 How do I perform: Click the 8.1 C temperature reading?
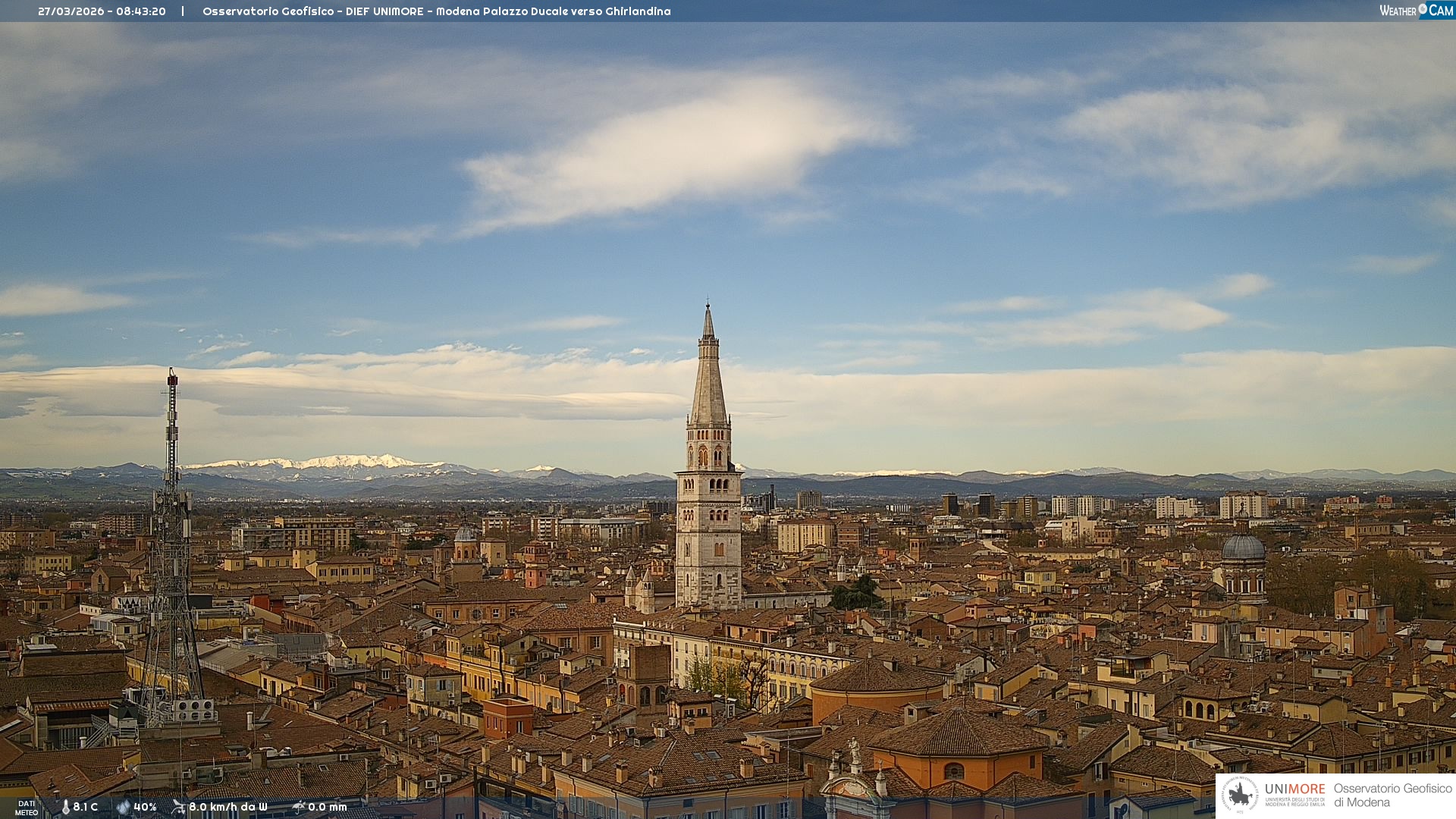click(x=86, y=807)
